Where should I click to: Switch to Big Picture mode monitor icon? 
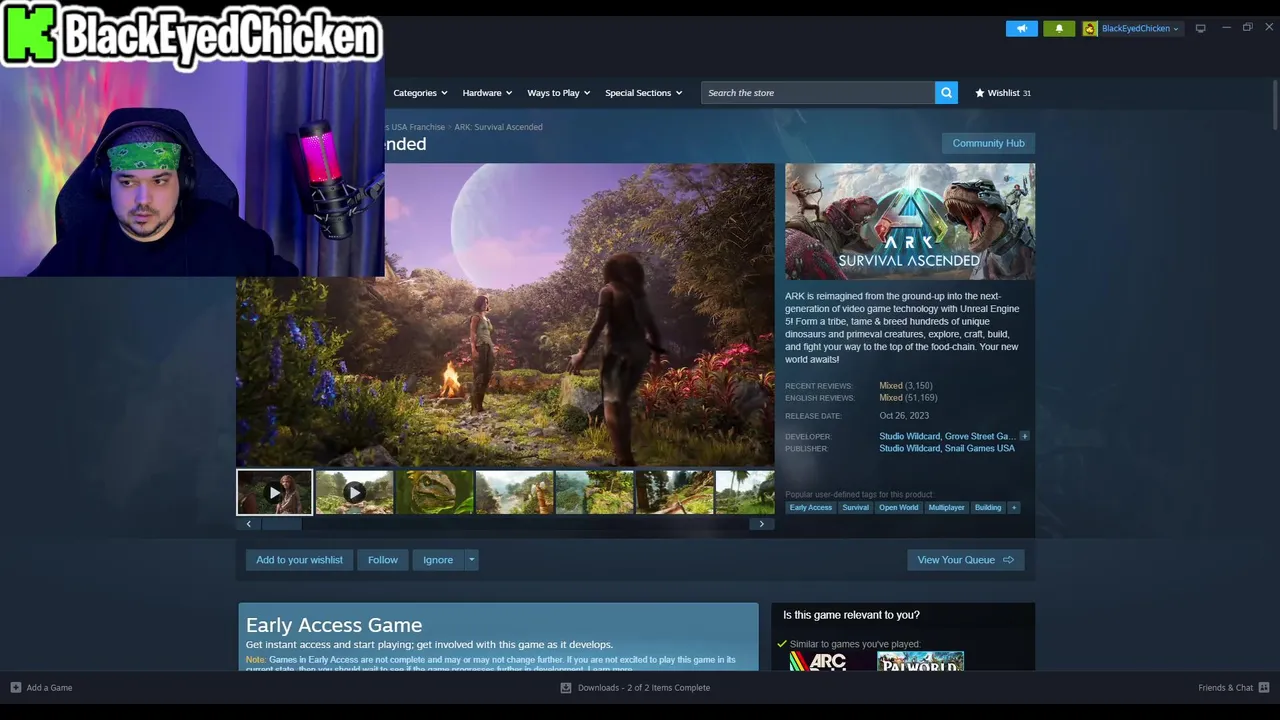(1201, 28)
